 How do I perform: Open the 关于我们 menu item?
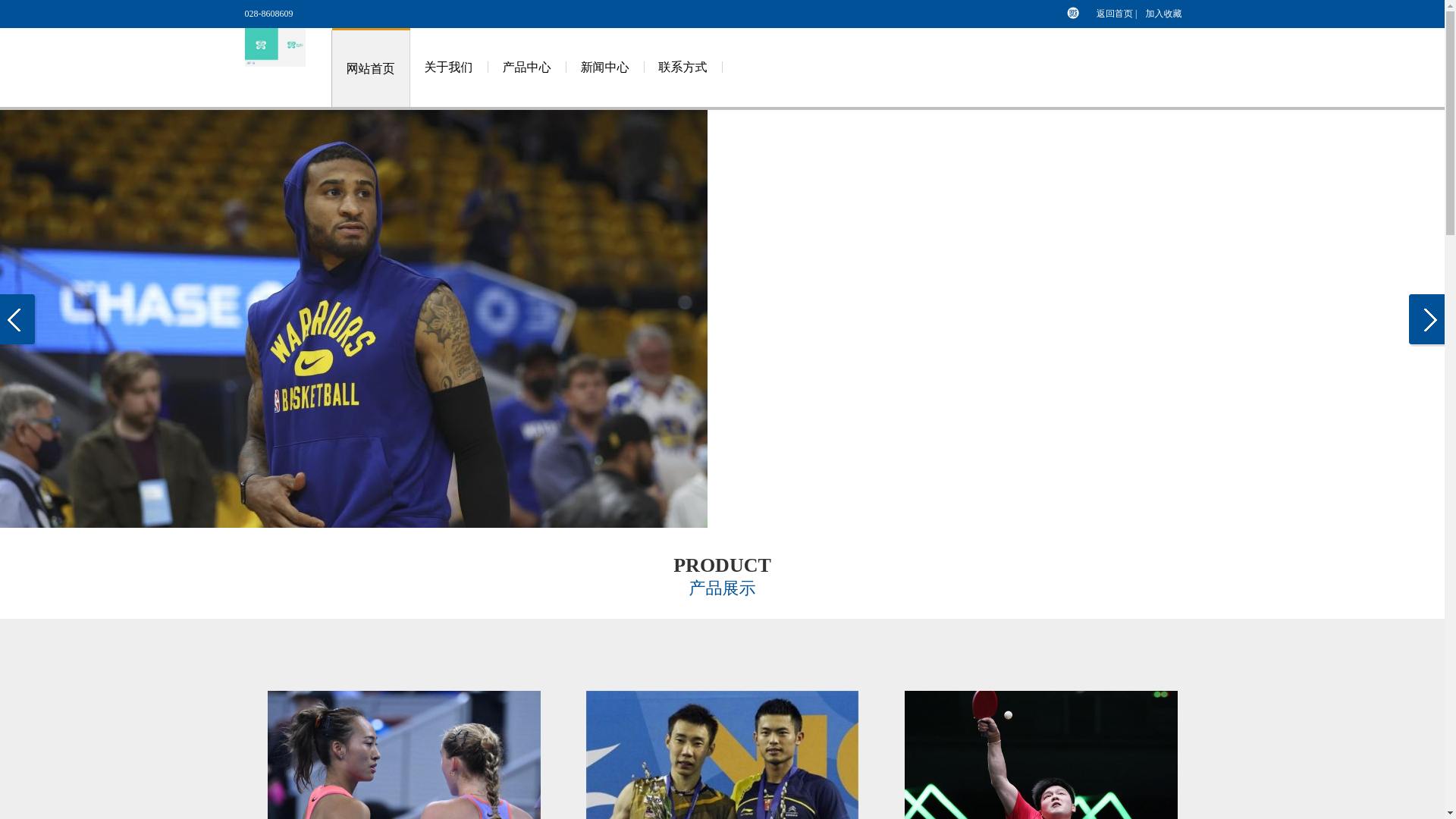448,67
